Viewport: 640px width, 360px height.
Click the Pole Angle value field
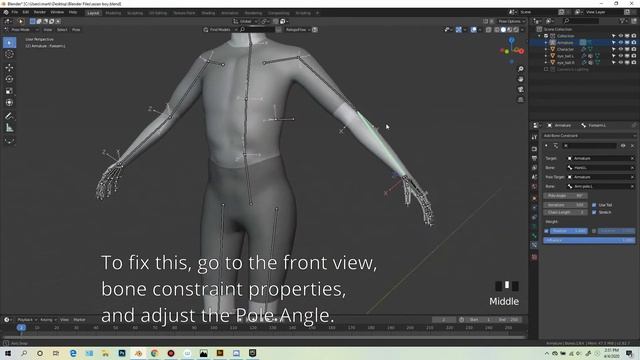565,196
